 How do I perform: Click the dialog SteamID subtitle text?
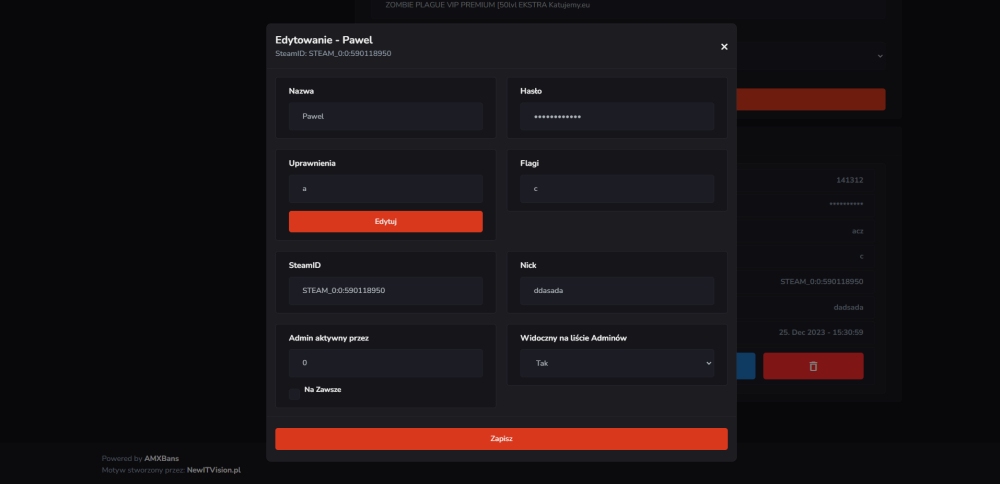tap(333, 54)
